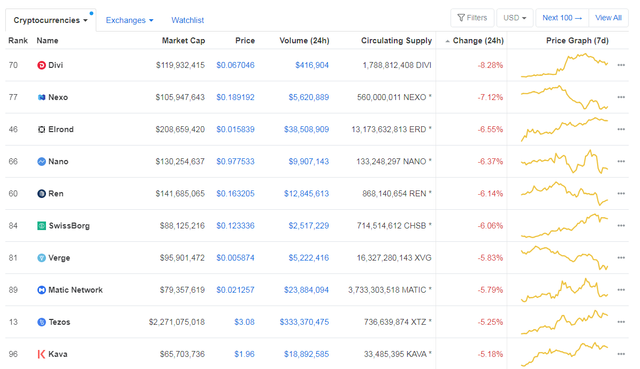The image size is (640, 369).
Task: Open the Verge coin name link
Action: tap(59, 258)
